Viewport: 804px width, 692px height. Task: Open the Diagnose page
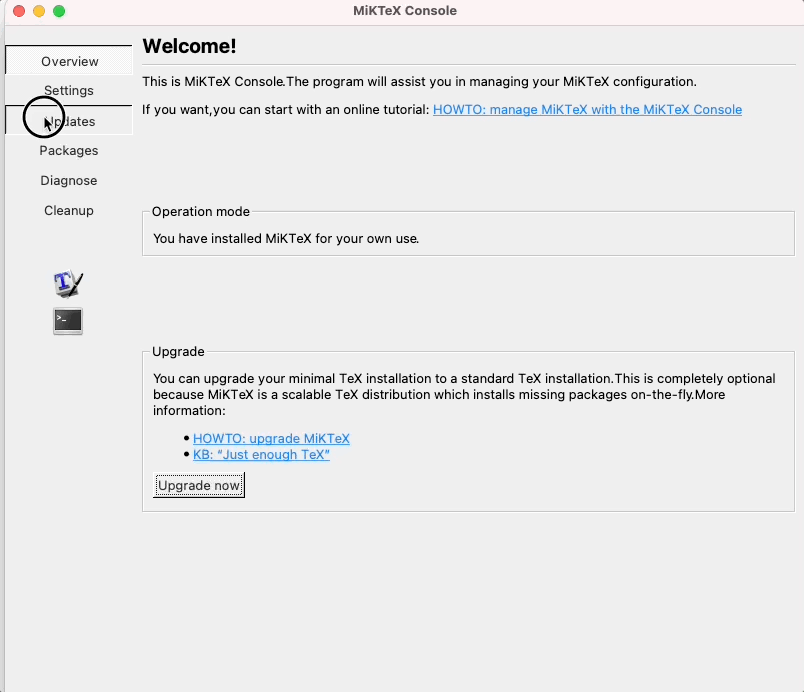69,181
